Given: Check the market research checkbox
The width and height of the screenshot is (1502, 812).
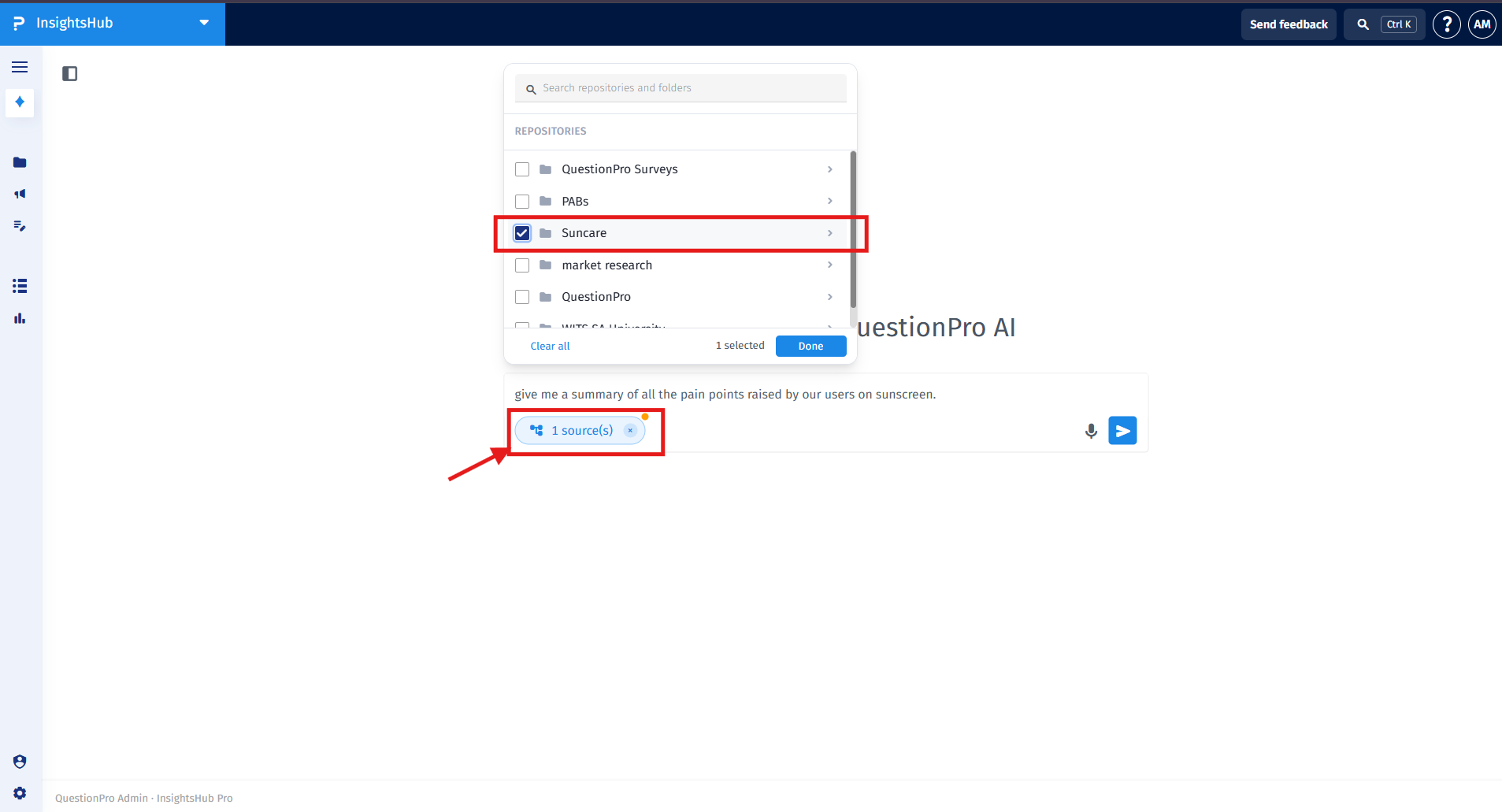Looking at the screenshot, I should tap(521, 265).
